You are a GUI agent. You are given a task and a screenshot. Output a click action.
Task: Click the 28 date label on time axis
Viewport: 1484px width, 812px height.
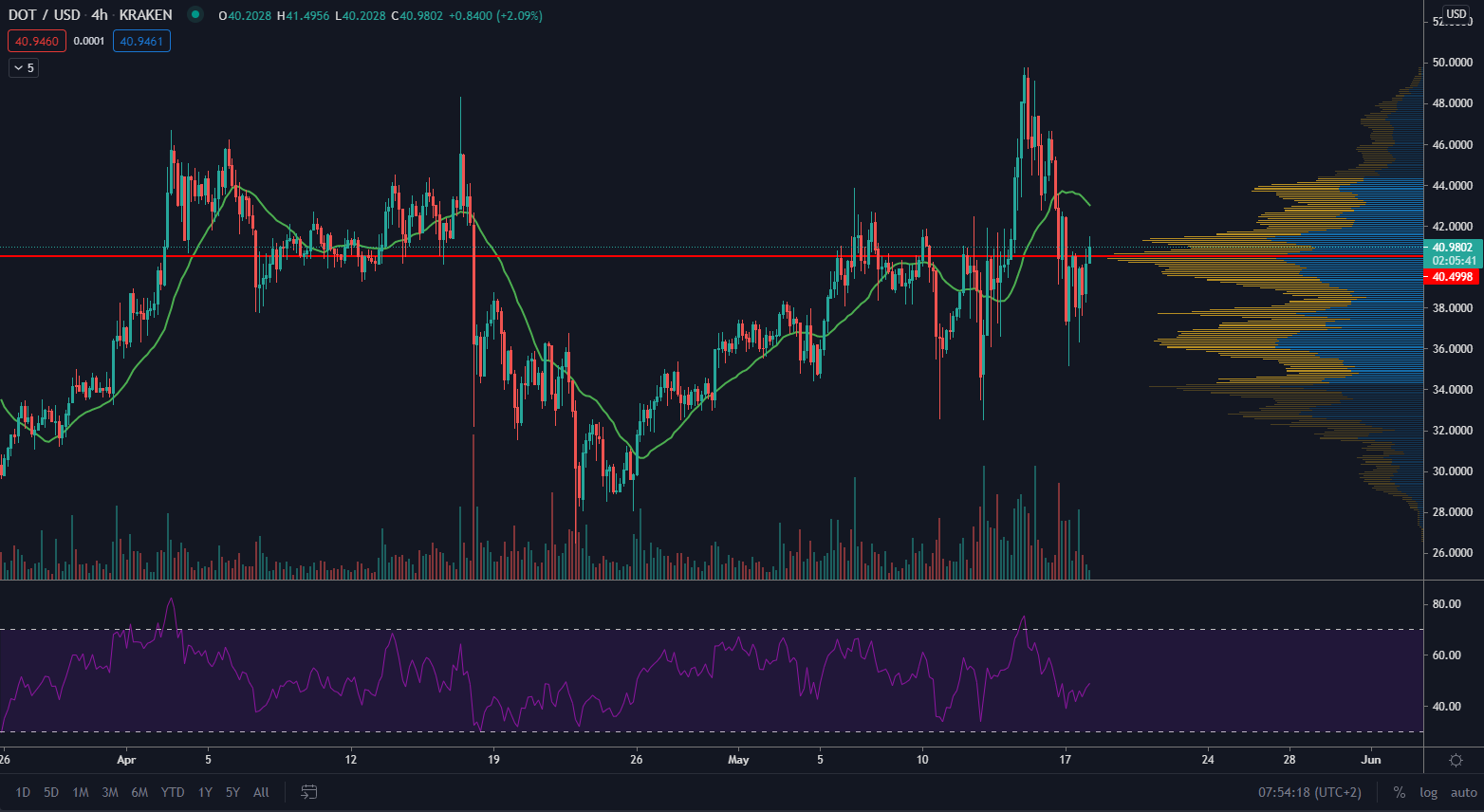pos(1289,760)
